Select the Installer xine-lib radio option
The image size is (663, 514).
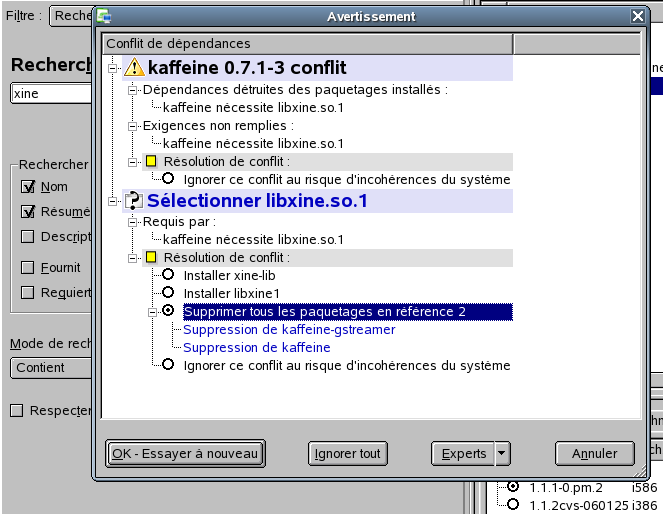click(168, 274)
